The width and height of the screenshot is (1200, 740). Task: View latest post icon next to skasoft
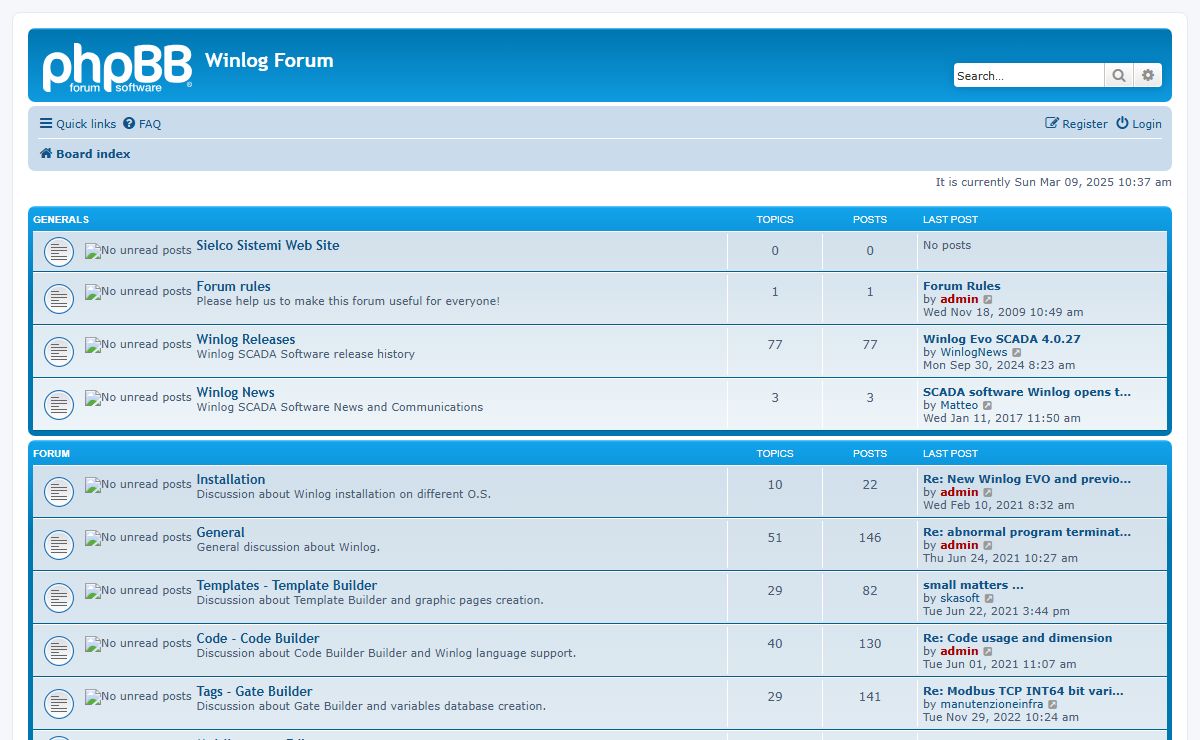(990, 598)
